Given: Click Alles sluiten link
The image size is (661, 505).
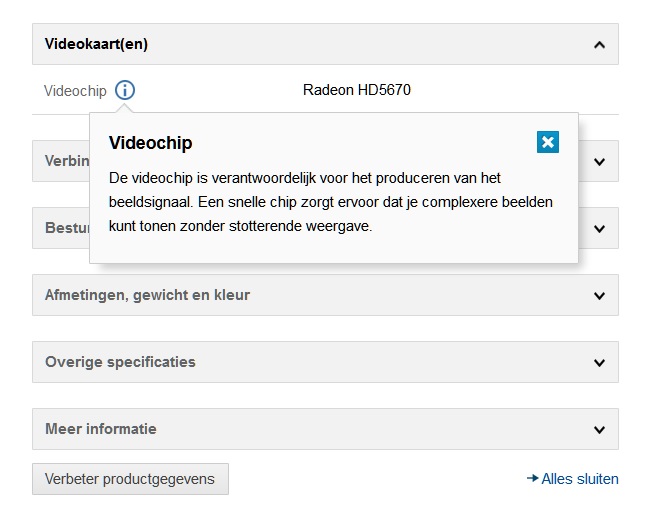Looking at the screenshot, I should 573,479.
